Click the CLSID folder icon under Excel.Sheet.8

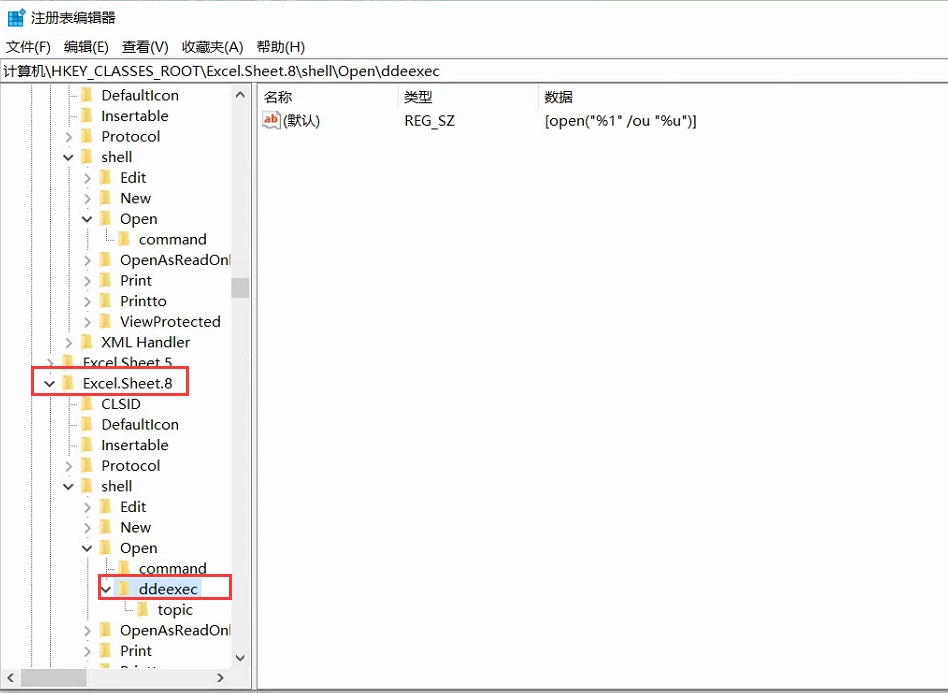pos(87,404)
